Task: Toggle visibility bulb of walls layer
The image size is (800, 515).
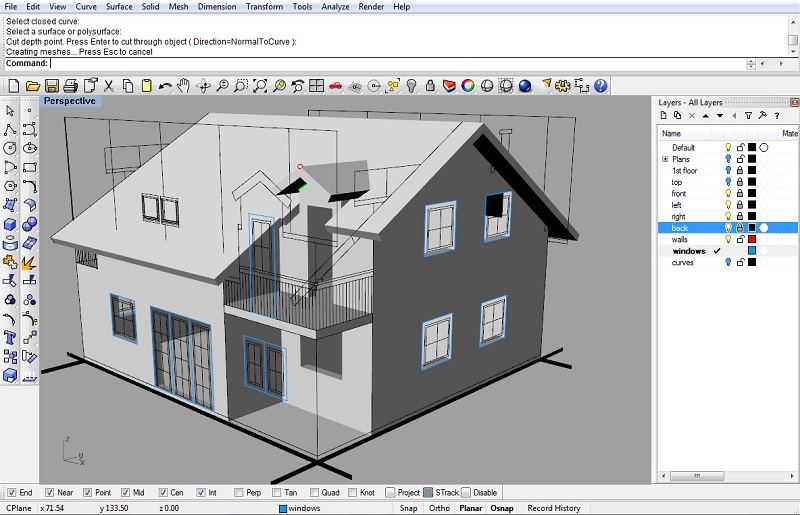Action: coord(728,239)
